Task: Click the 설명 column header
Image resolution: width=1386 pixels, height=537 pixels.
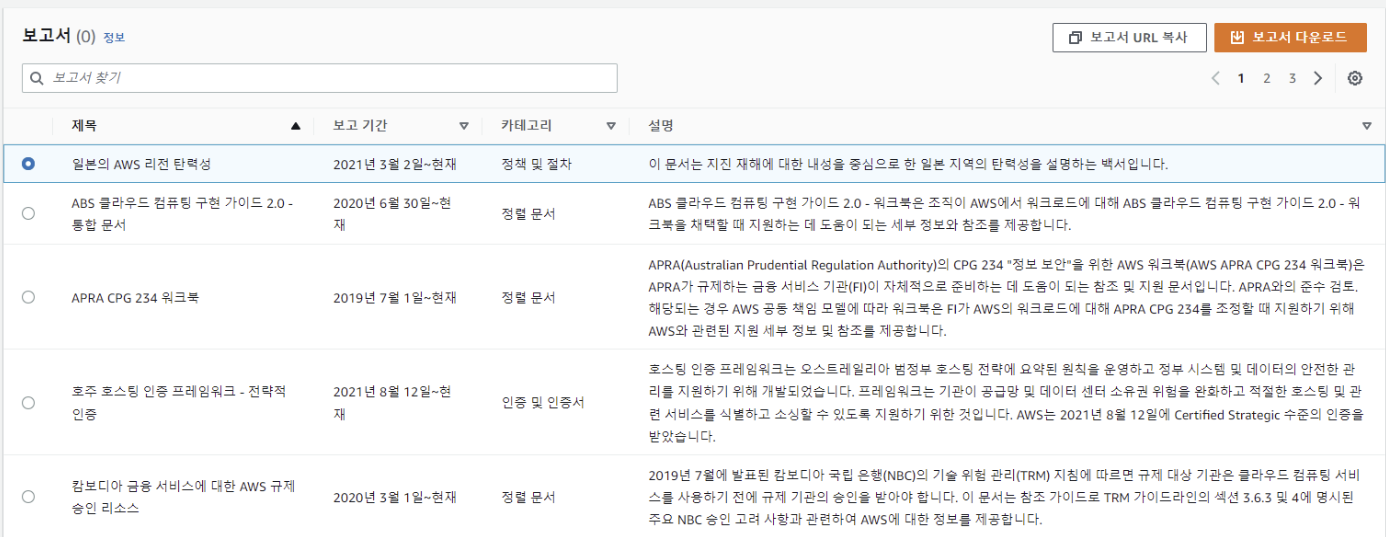Action: point(660,126)
